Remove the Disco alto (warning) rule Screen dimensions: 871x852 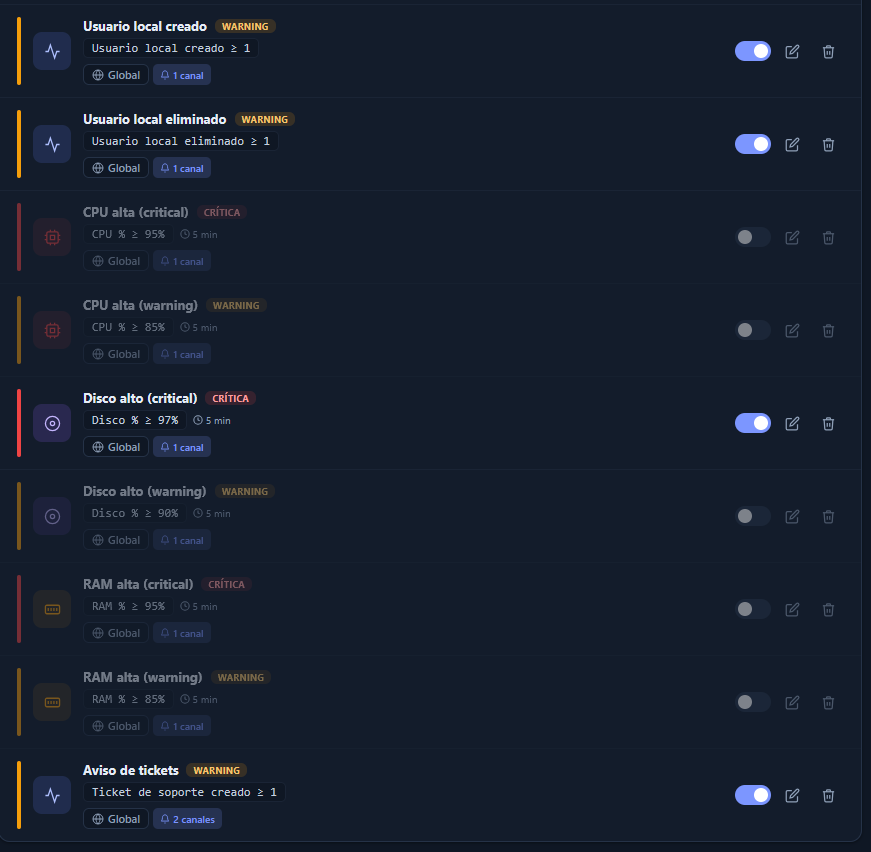(x=828, y=517)
